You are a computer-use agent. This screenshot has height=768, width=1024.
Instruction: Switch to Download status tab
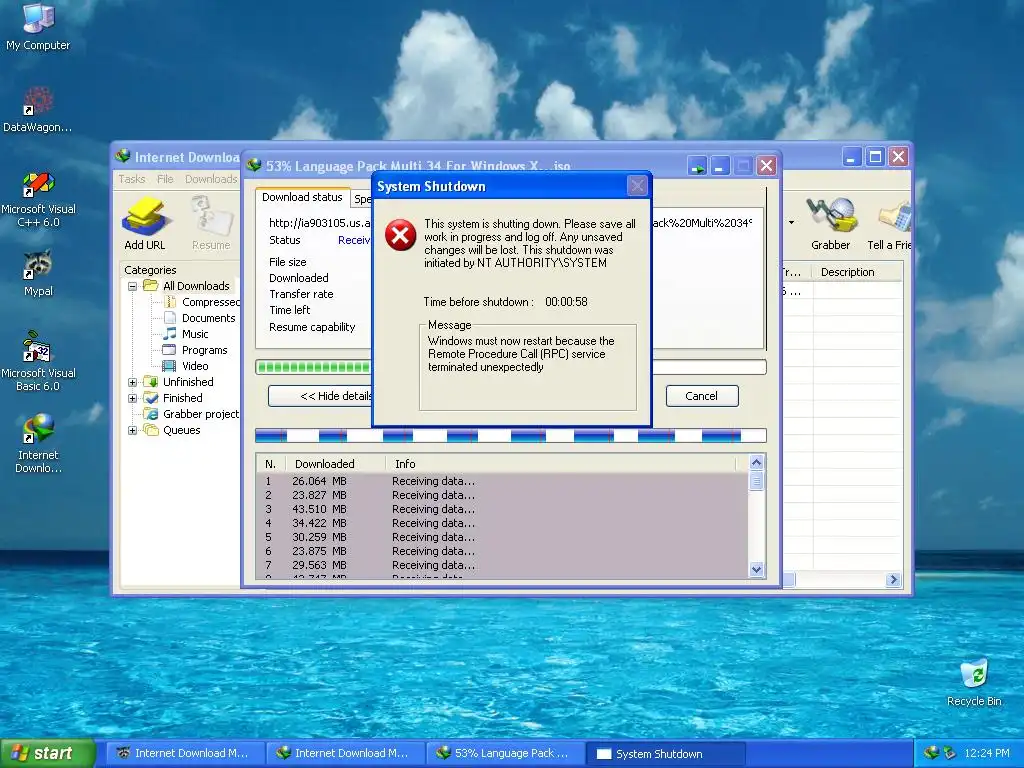(x=302, y=197)
